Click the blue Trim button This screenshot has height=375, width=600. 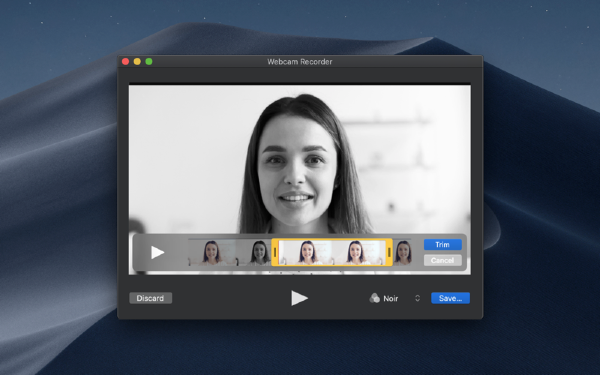click(x=442, y=245)
